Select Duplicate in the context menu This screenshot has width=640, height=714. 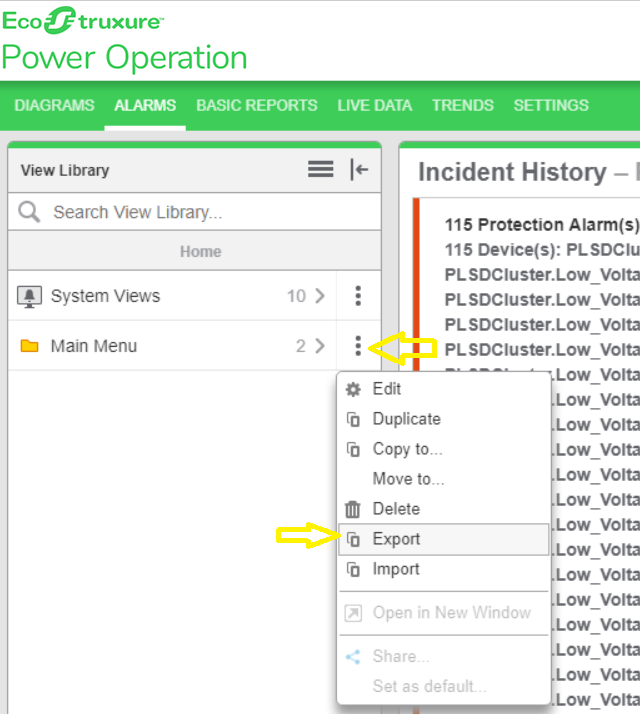406,419
